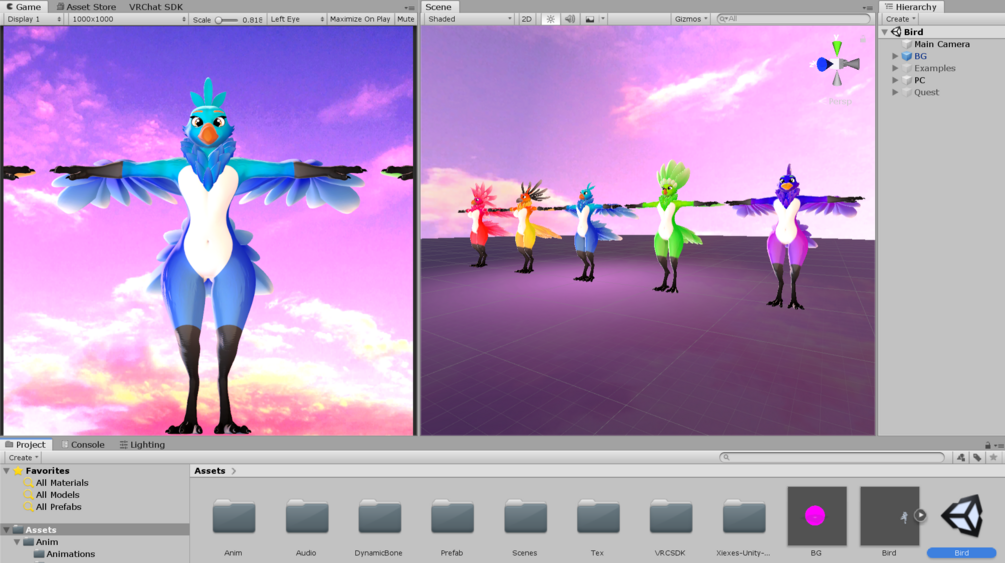The height and width of the screenshot is (563, 1005).
Task: Click Search by Label tag icon
Action: coord(977,457)
